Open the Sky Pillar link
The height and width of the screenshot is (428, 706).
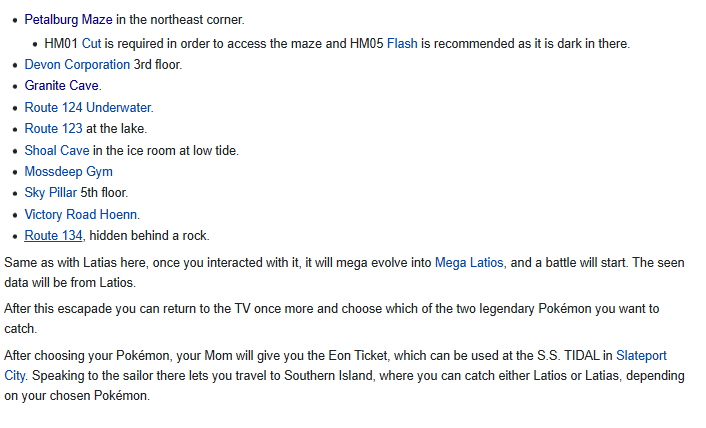50,192
